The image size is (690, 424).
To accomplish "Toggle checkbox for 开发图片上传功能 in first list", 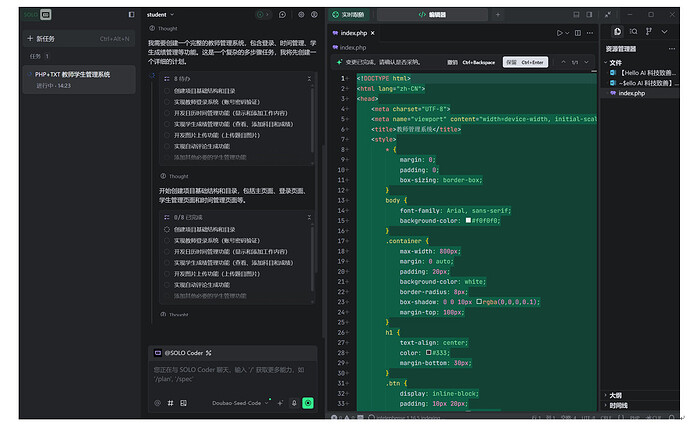I will (167, 134).
